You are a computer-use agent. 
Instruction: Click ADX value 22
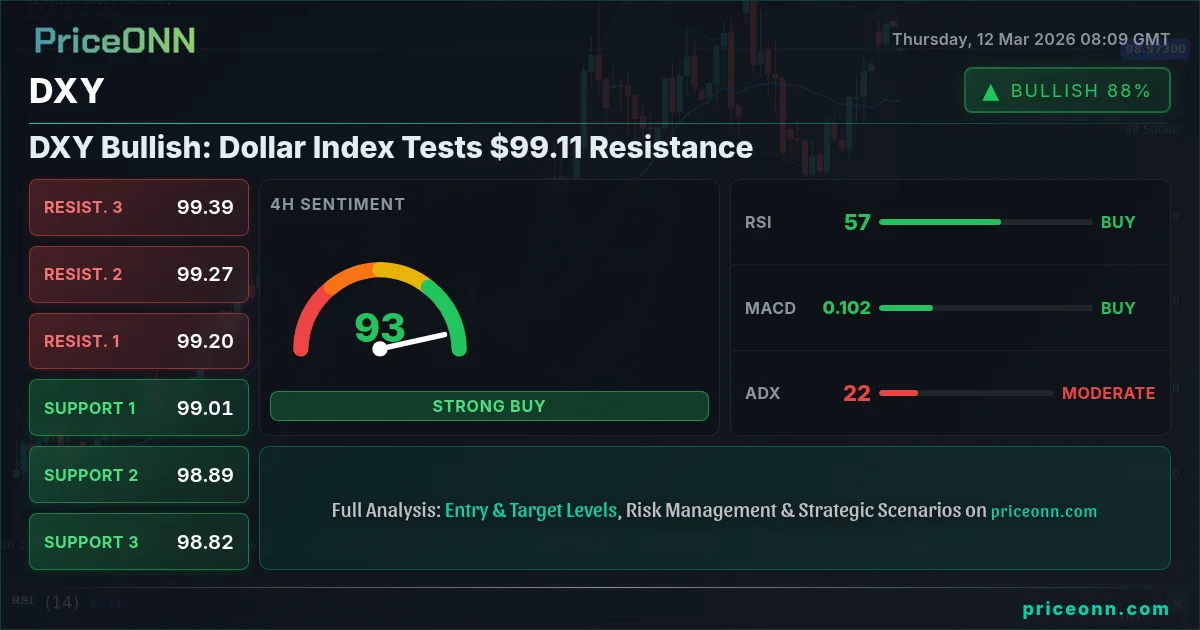[857, 393]
